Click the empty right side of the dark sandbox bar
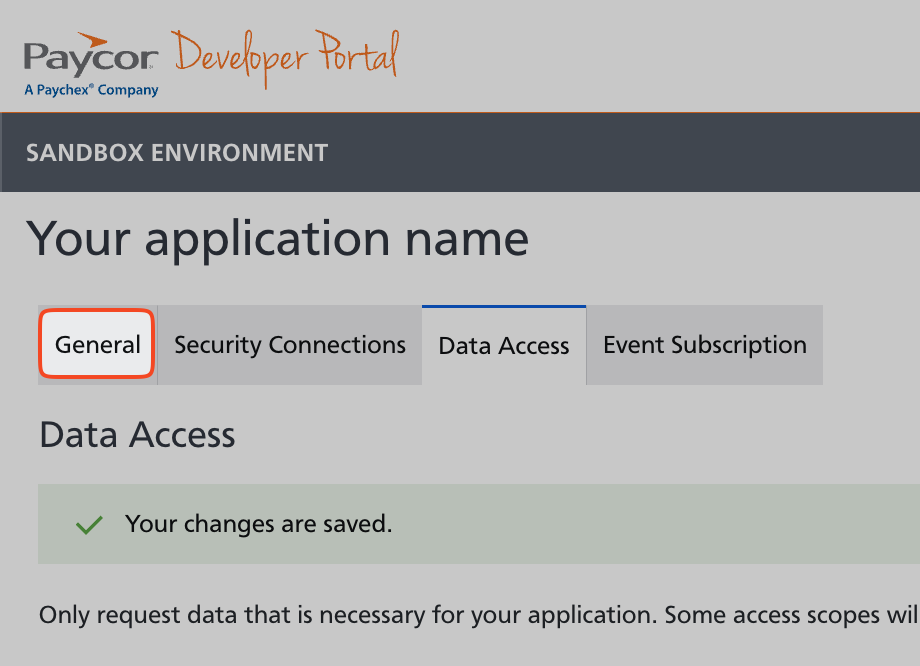The image size is (920, 666). [x=650, y=153]
